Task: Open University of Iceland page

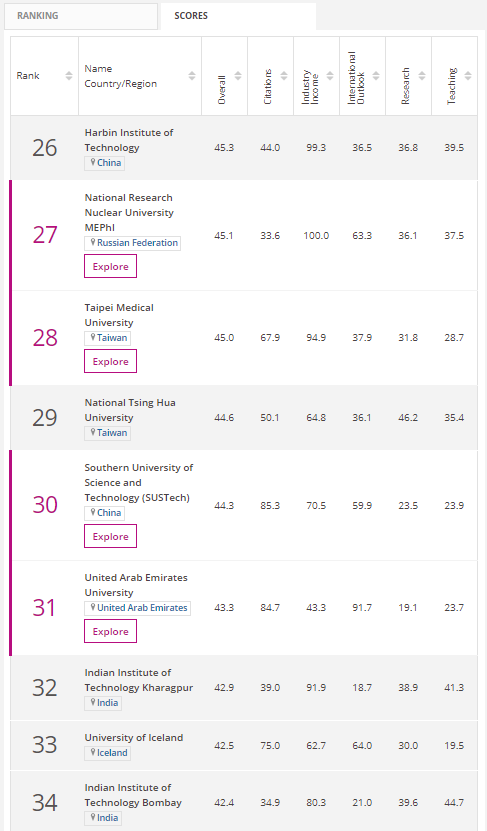Action: click(x=134, y=737)
